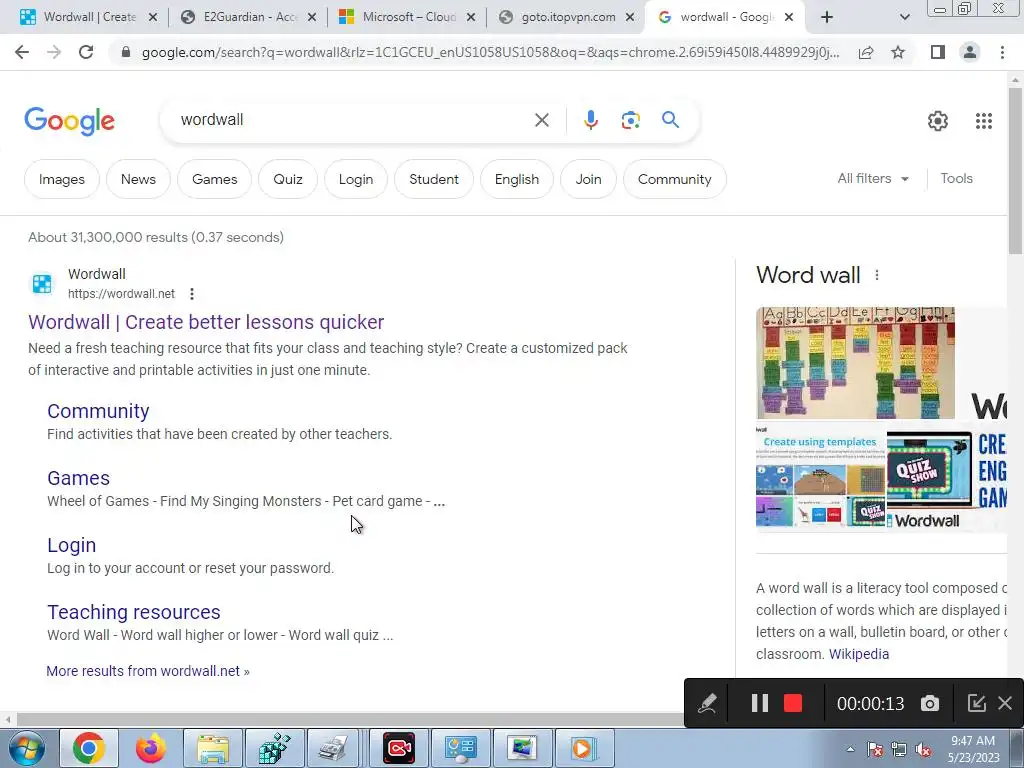Filter results by News
The image size is (1024, 768).
click(x=138, y=179)
